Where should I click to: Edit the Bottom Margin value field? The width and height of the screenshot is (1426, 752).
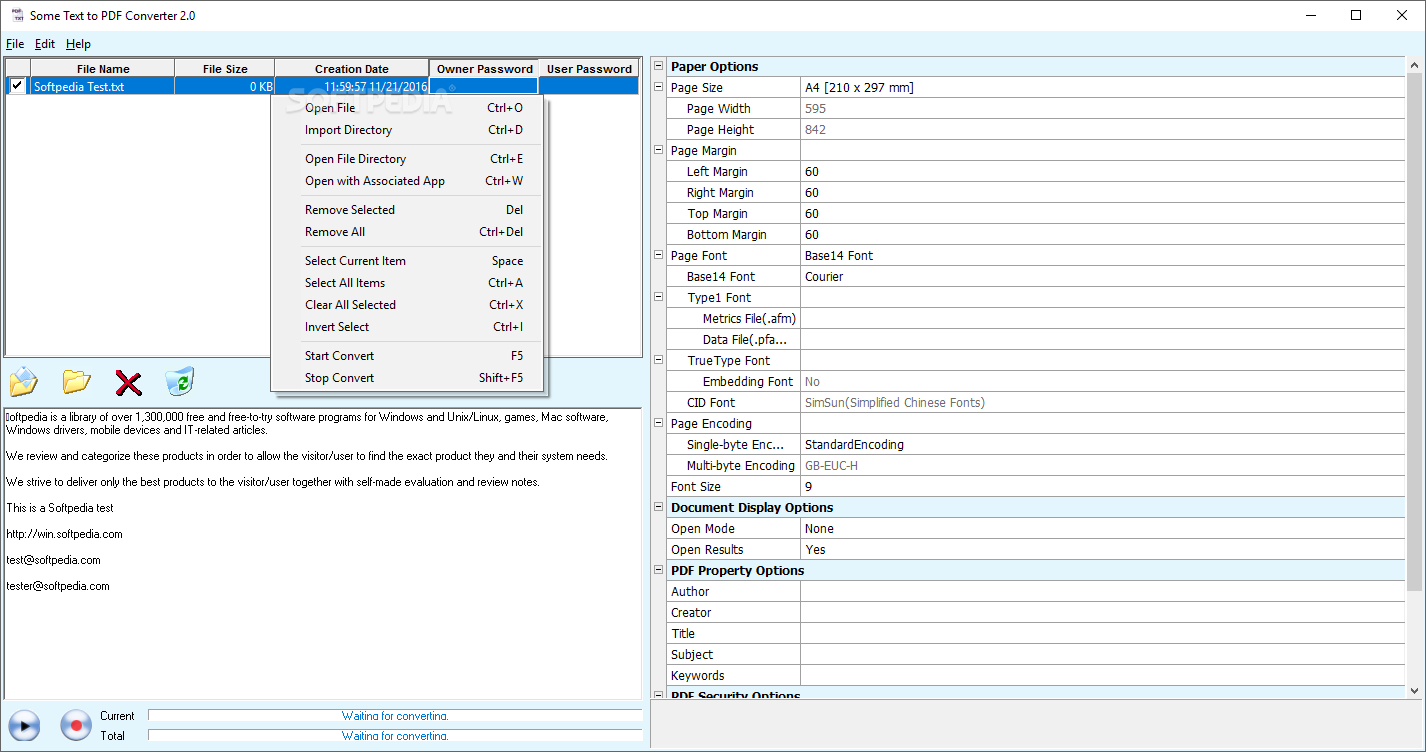coord(1103,235)
